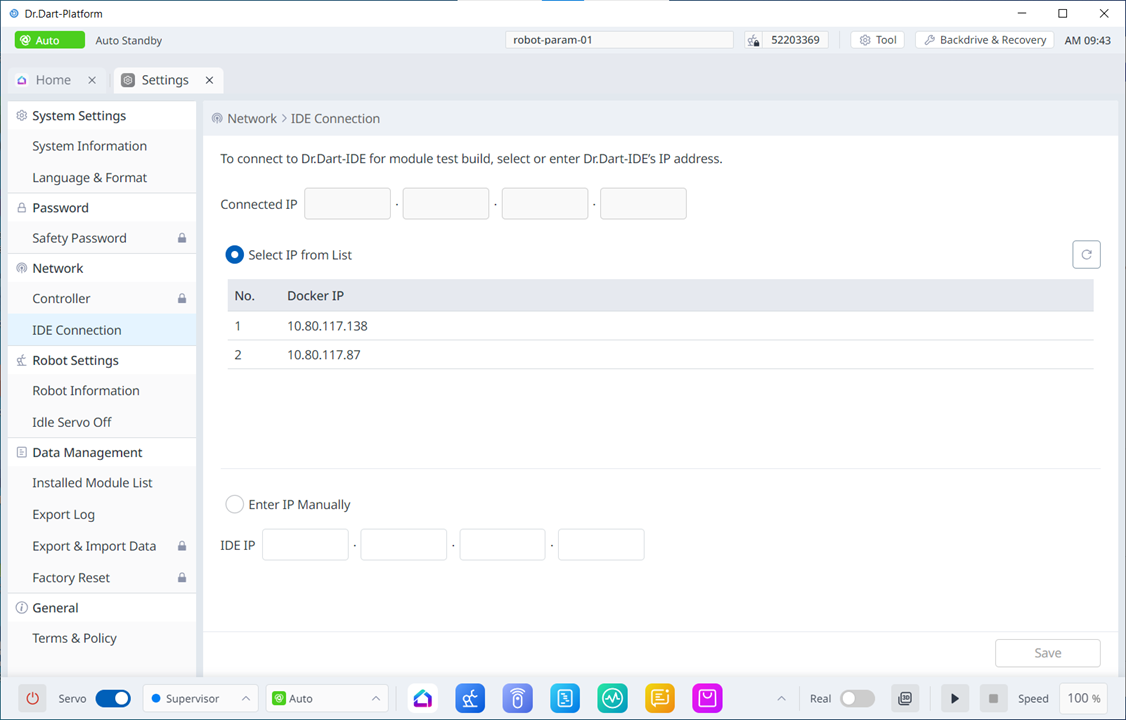Image resolution: width=1126 pixels, height=720 pixels.
Task: Toggle the Real mode switch
Action: point(857,698)
